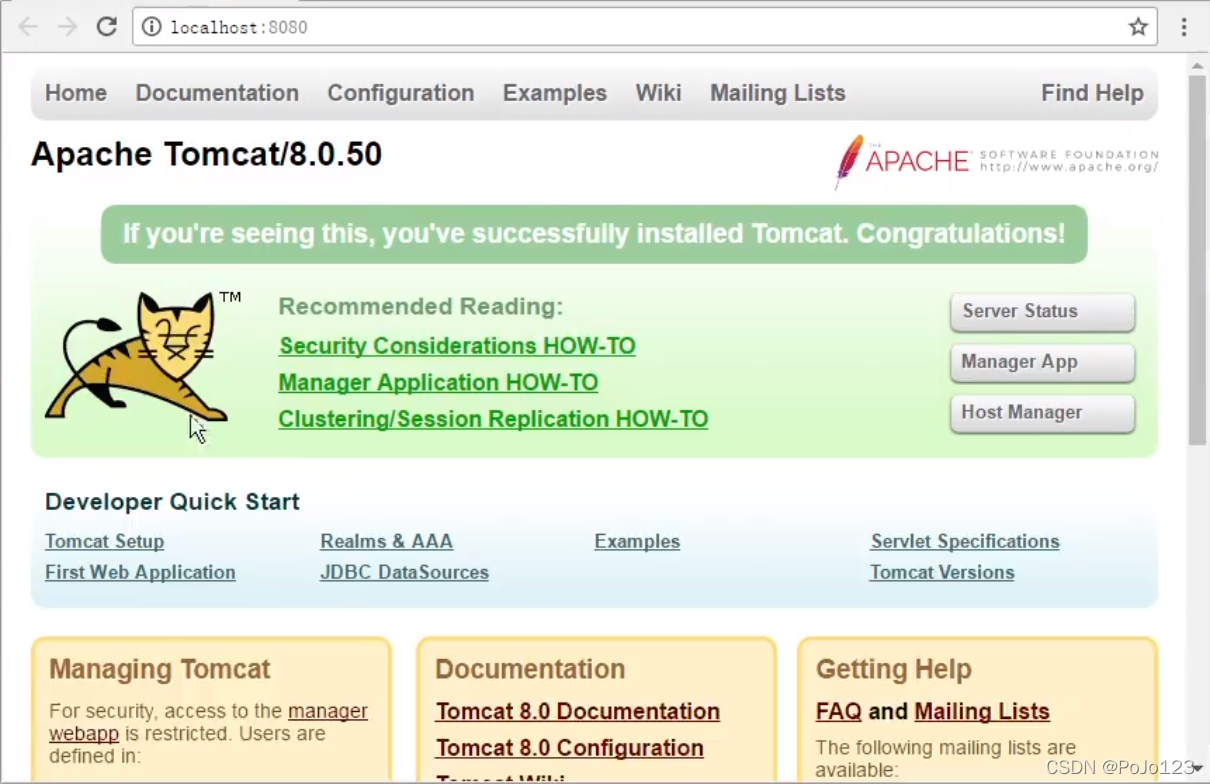Click the Manager App button
Image resolution: width=1210 pixels, height=784 pixels.
(x=1042, y=362)
